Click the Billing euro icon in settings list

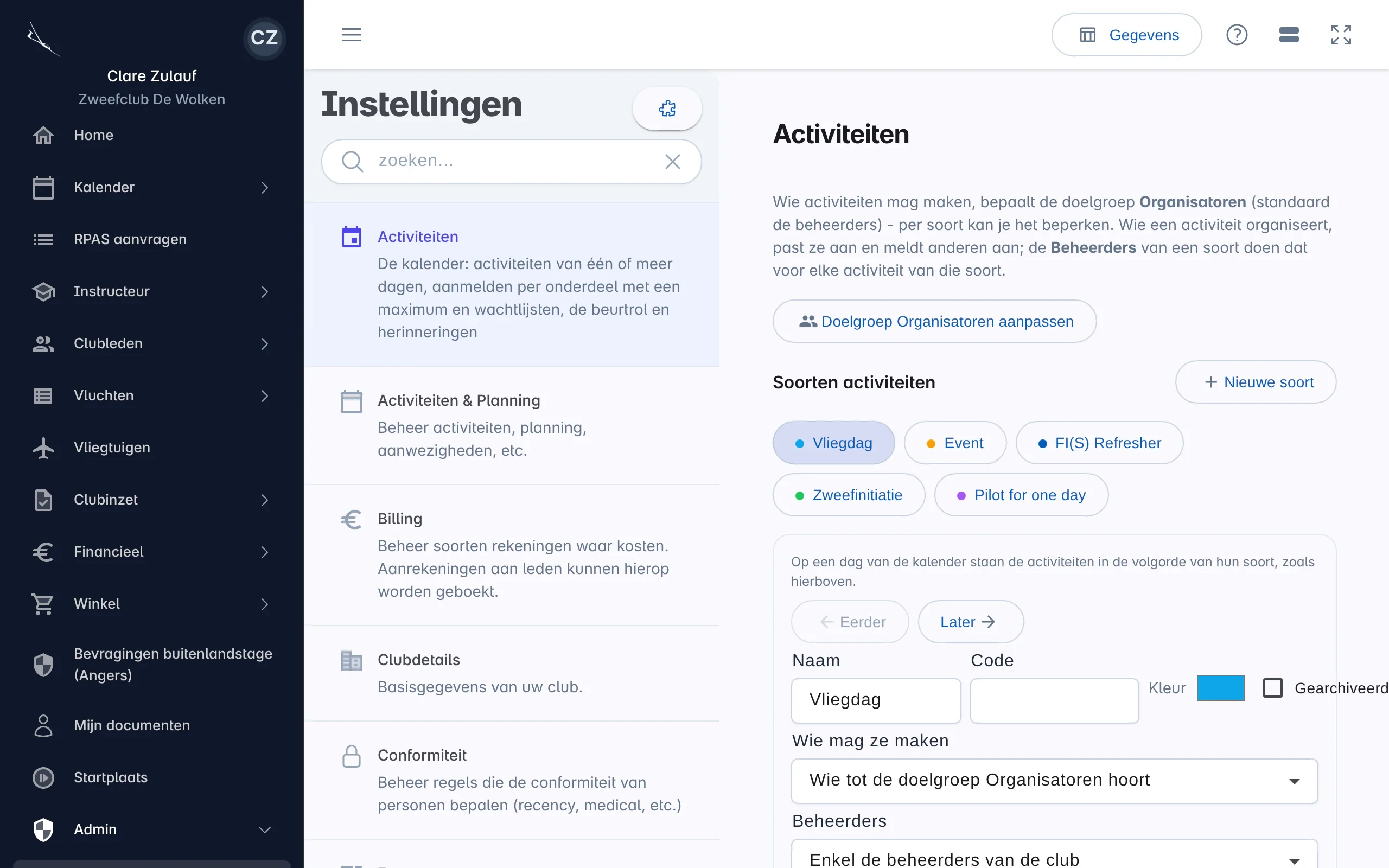(x=351, y=520)
